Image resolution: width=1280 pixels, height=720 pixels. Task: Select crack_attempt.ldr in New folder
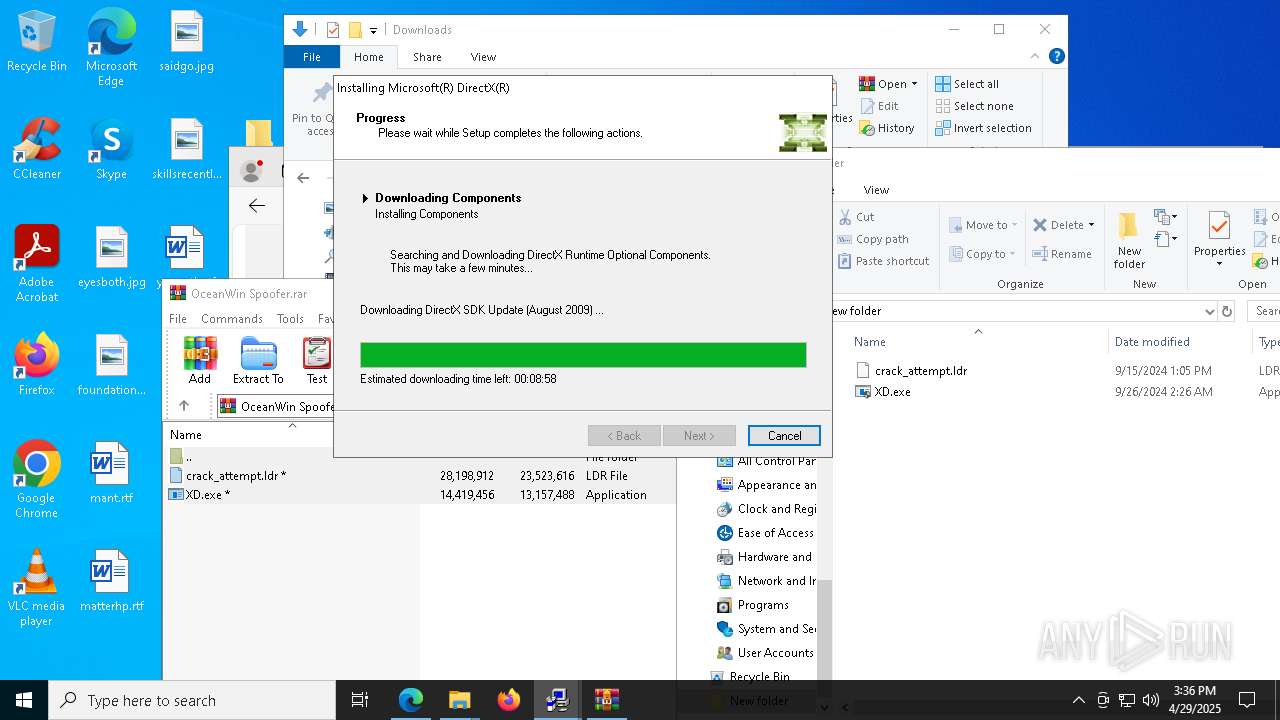(911, 370)
